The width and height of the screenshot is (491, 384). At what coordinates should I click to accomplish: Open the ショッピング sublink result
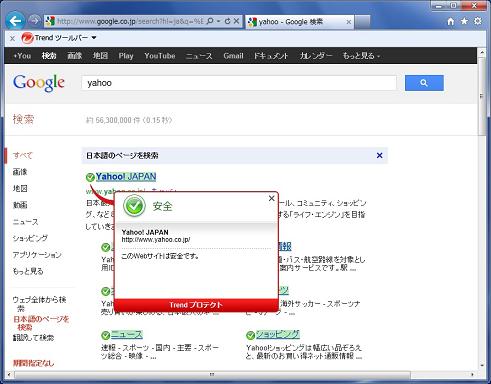click(278, 334)
